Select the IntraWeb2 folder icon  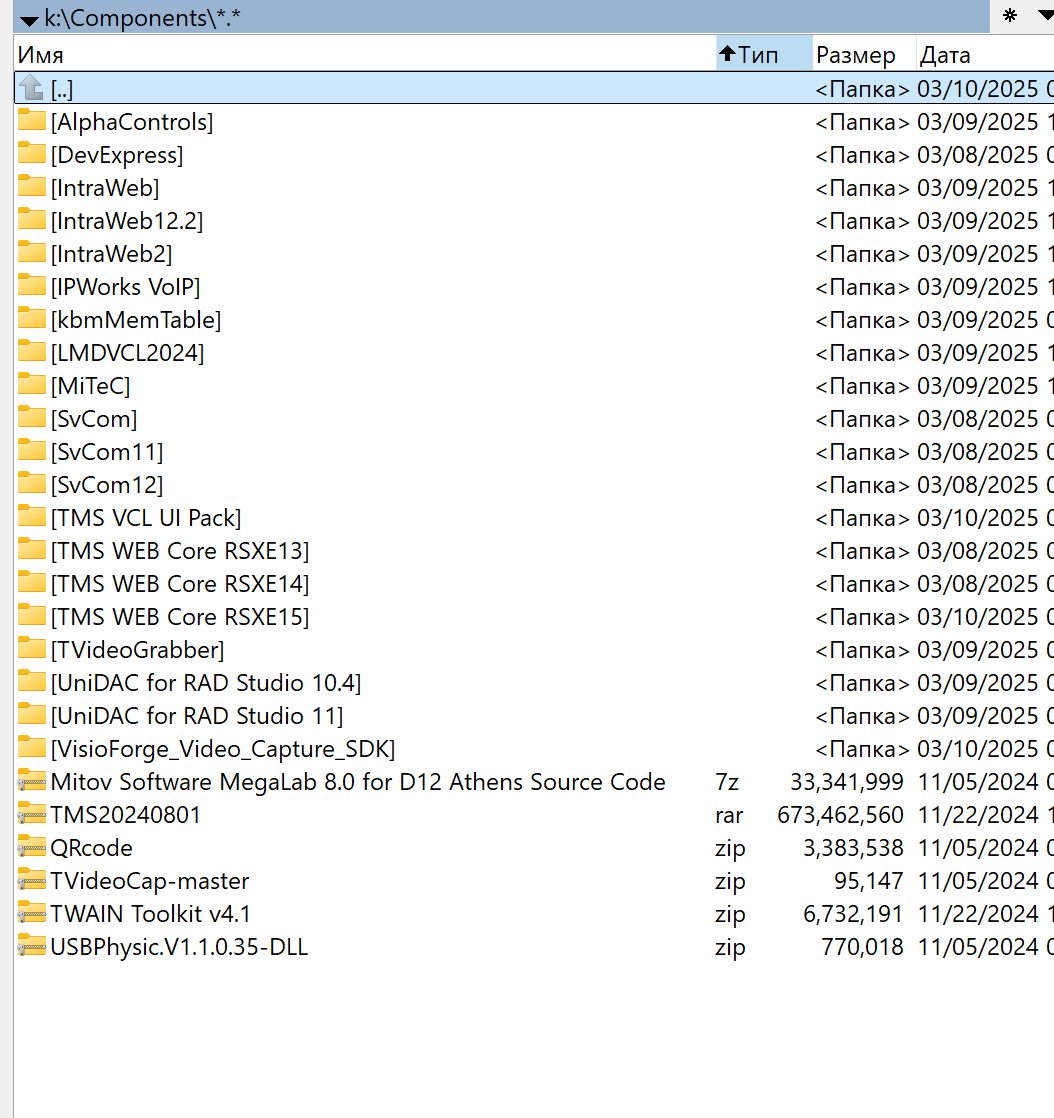click(x=31, y=252)
